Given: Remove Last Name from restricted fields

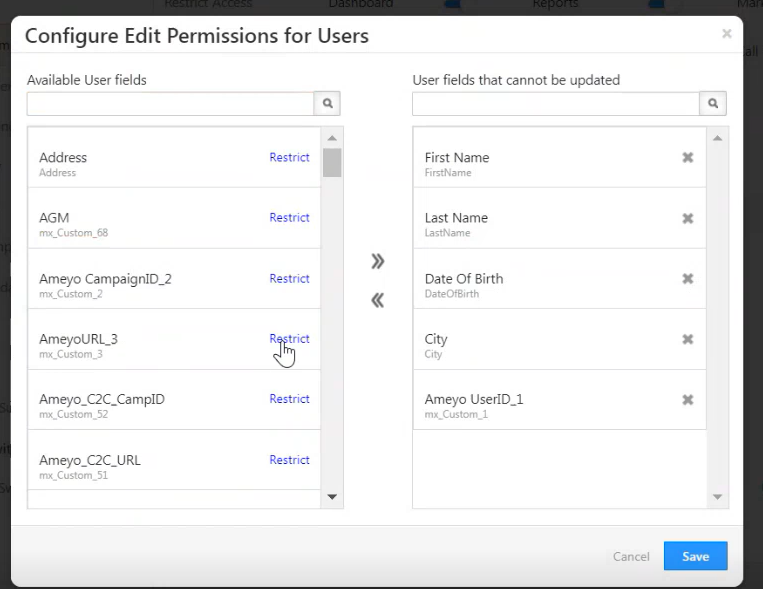Looking at the screenshot, I should 688,218.
